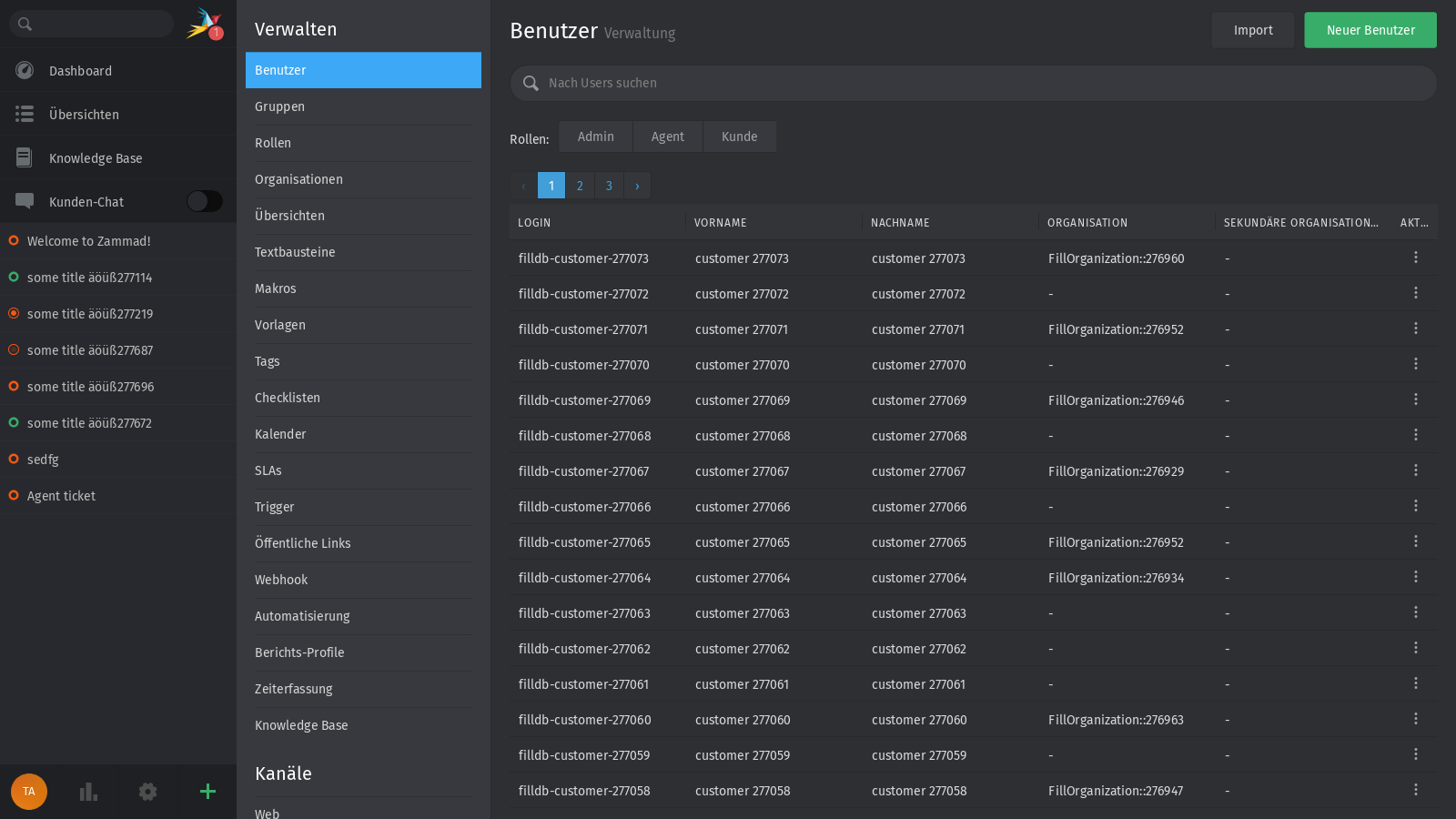This screenshot has width=1456, height=819.
Task: Open the TA user avatar menu
Action: coord(29,792)
